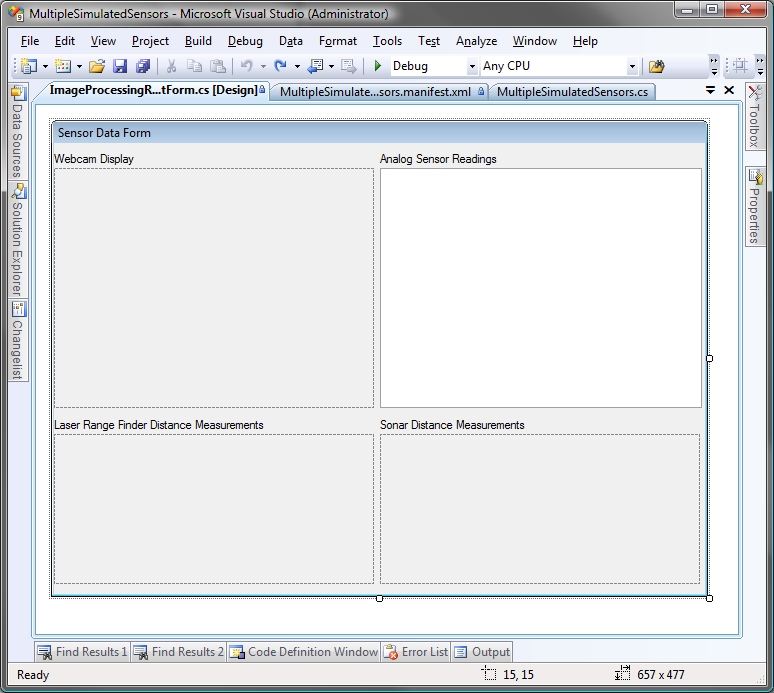The width and height of the screenshot is (774, 693).
Task: Click the Save All icon
Action: 143,66
